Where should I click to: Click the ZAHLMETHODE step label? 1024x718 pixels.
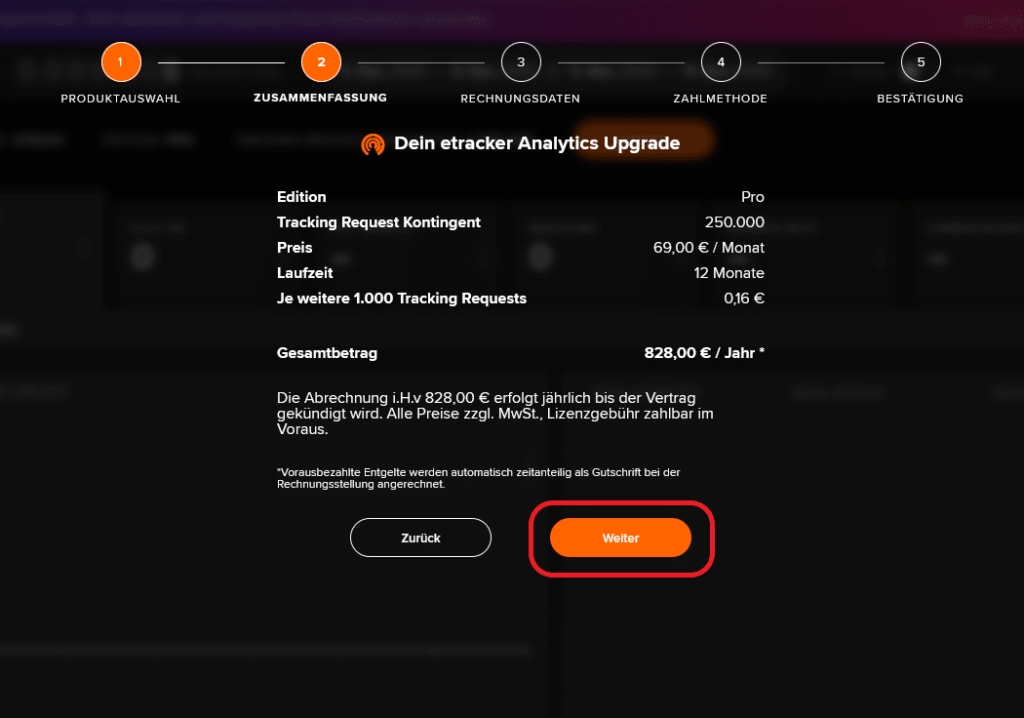tap(720, 99)
